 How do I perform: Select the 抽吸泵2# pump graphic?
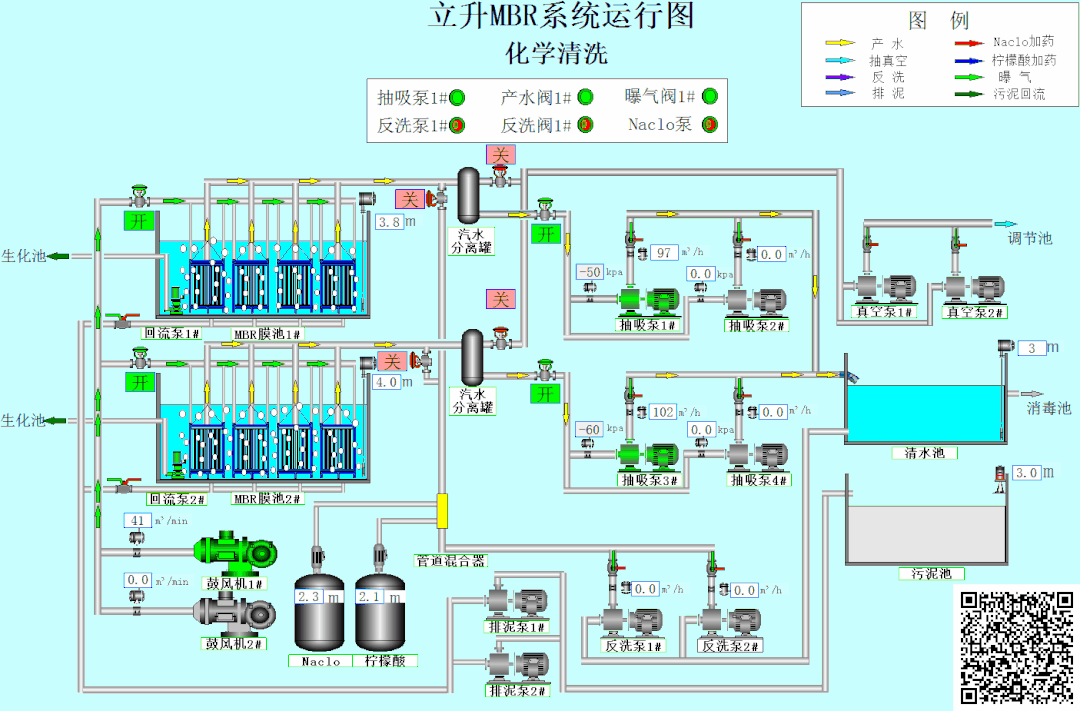[756, 301]
